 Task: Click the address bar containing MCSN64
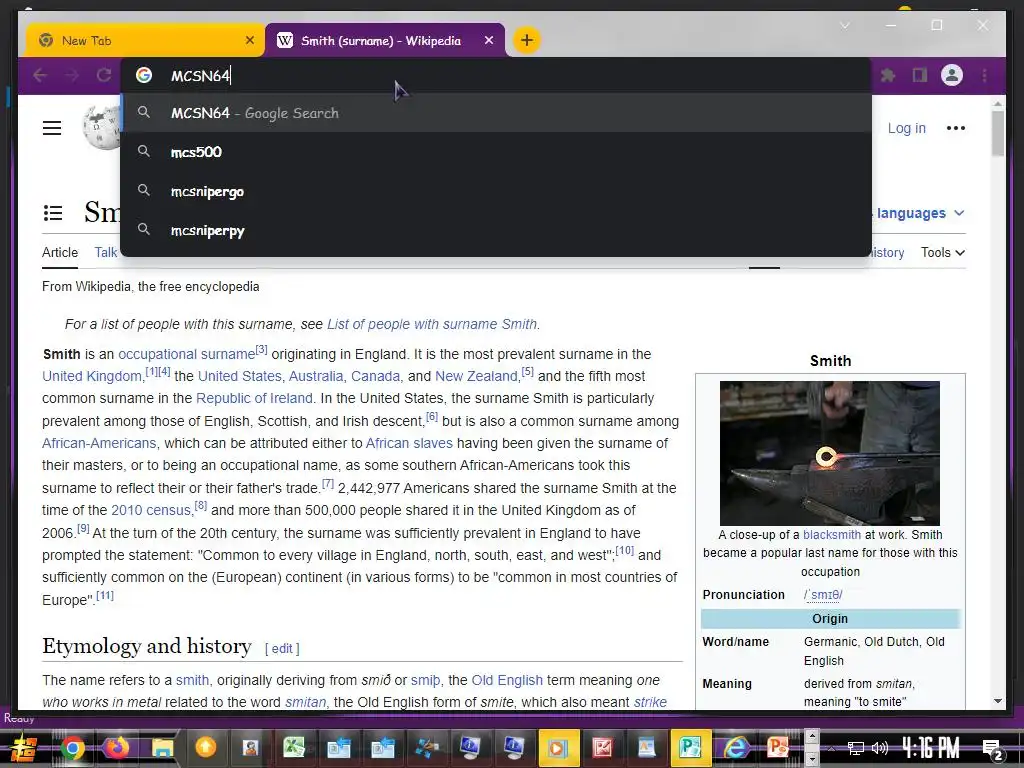[x=496, y=76]
